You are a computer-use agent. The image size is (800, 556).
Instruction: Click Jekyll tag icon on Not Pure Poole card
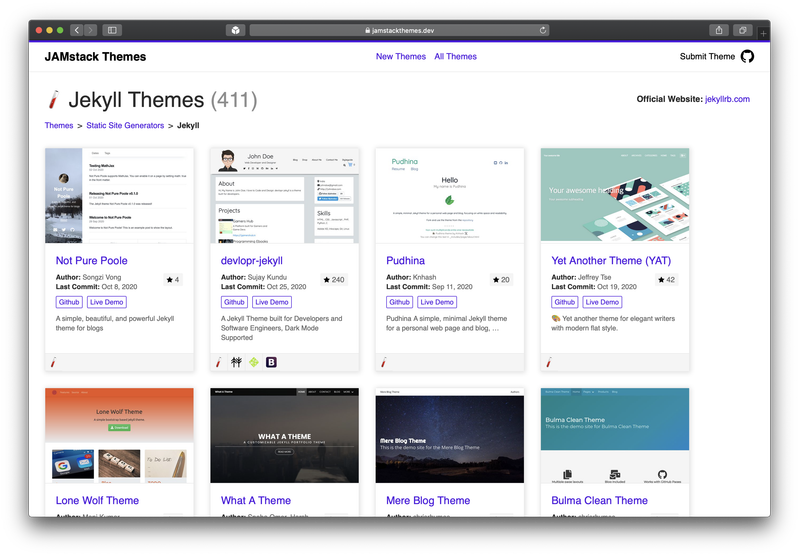click(x=53, y=362)
